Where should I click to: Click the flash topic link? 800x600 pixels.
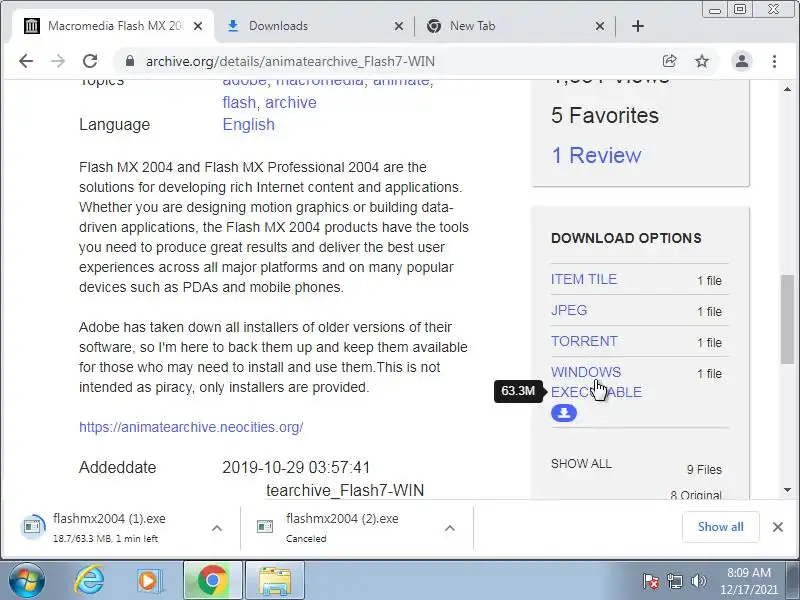point(239,103)
